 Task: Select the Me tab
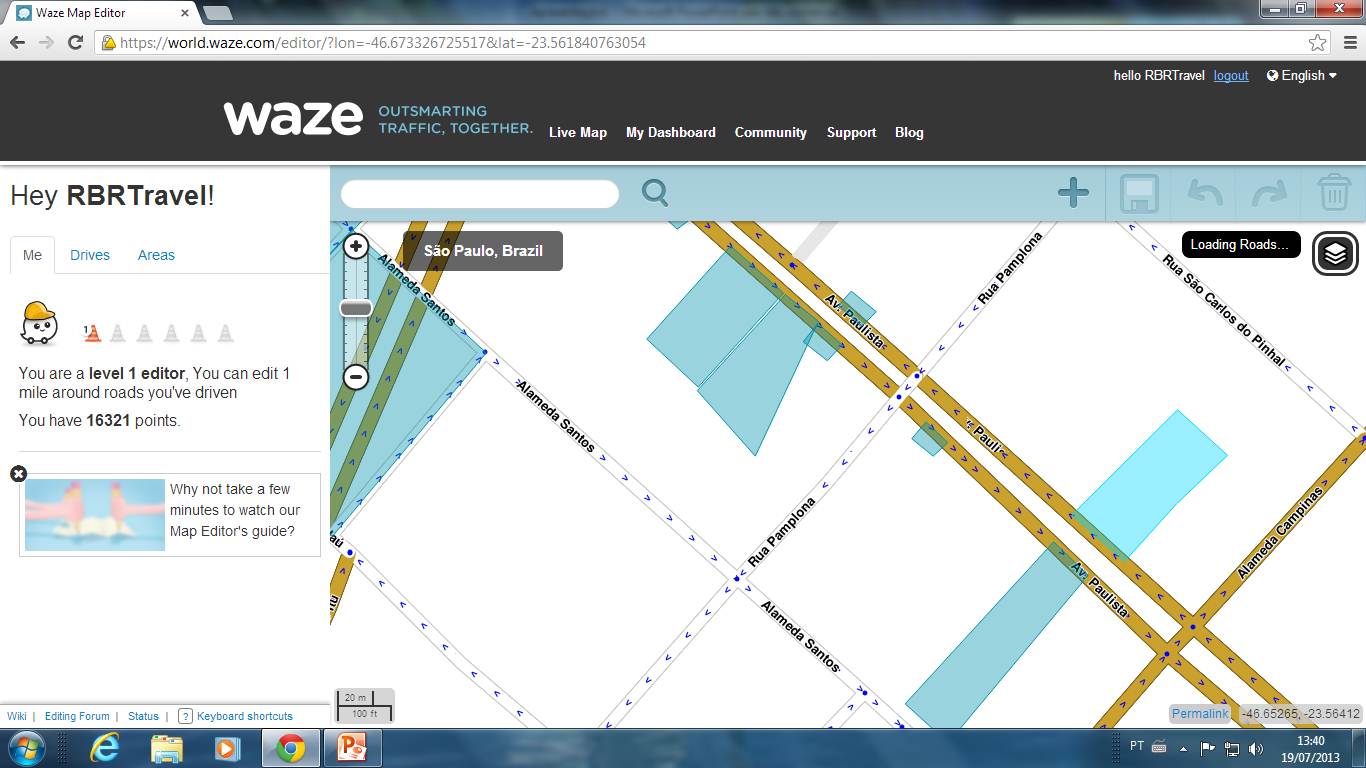pos(32,255)
